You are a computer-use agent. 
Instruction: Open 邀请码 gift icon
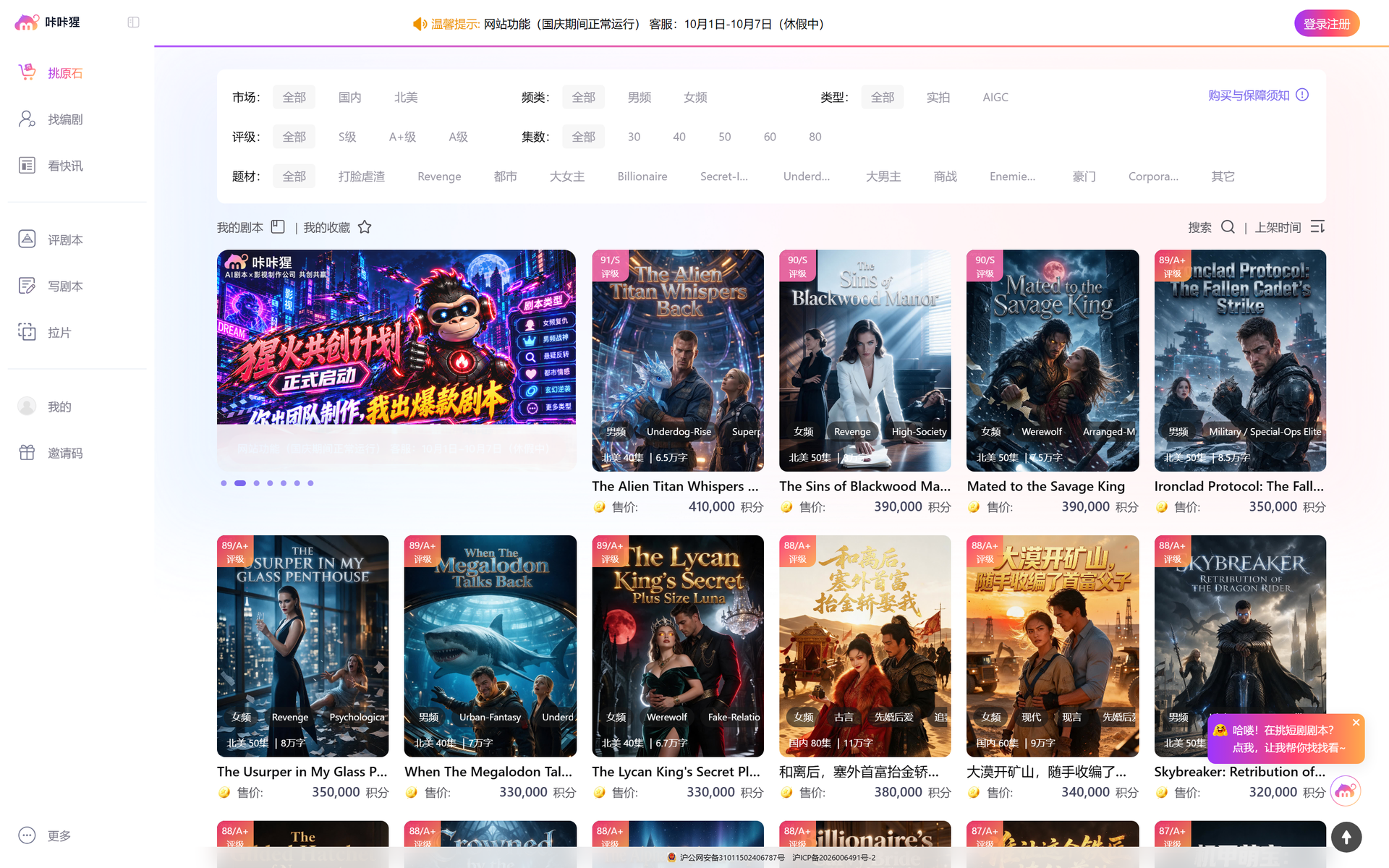(x=27, y=453)
